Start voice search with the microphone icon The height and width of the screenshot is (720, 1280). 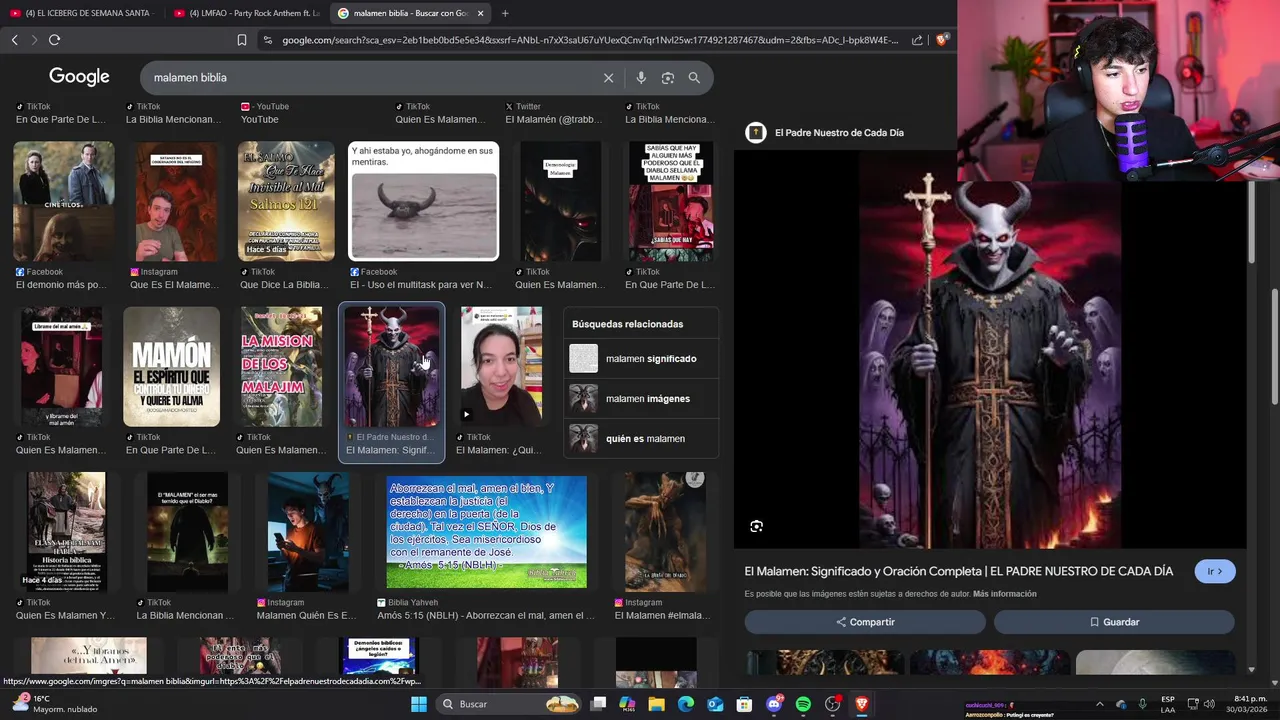pos(641,78)
